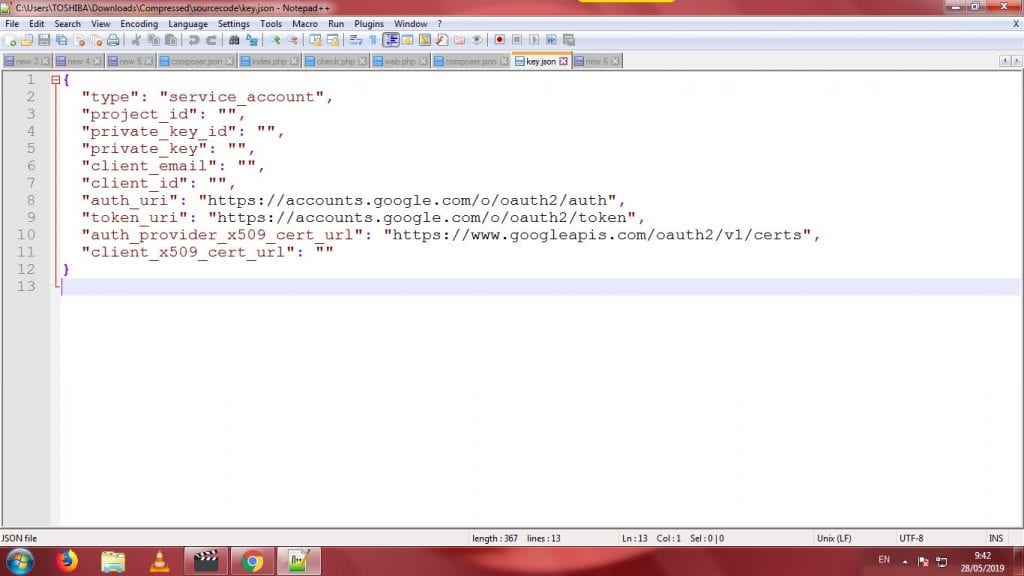Toggle Word Wrap in the toolbar
Viewport: 1024px width, 576px height.
pos(355,40)
